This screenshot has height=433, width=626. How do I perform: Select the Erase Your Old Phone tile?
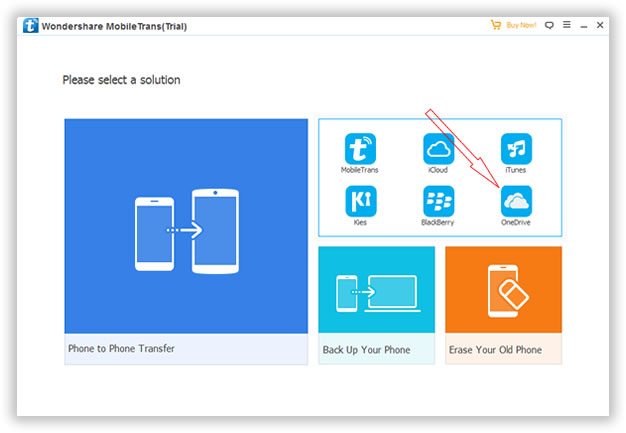(503, 305)
